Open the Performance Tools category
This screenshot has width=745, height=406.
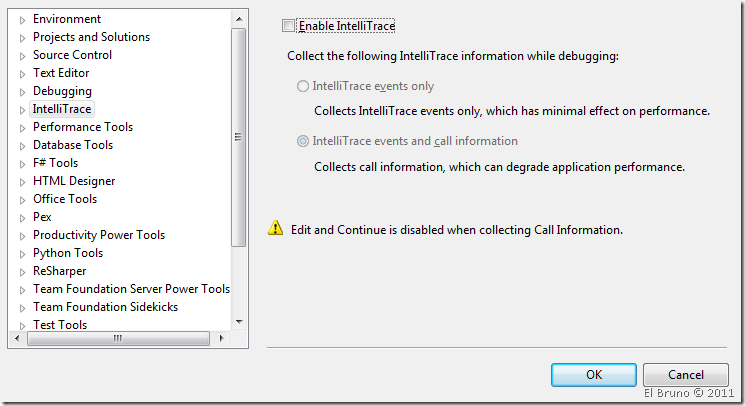(x=82, y=127)
